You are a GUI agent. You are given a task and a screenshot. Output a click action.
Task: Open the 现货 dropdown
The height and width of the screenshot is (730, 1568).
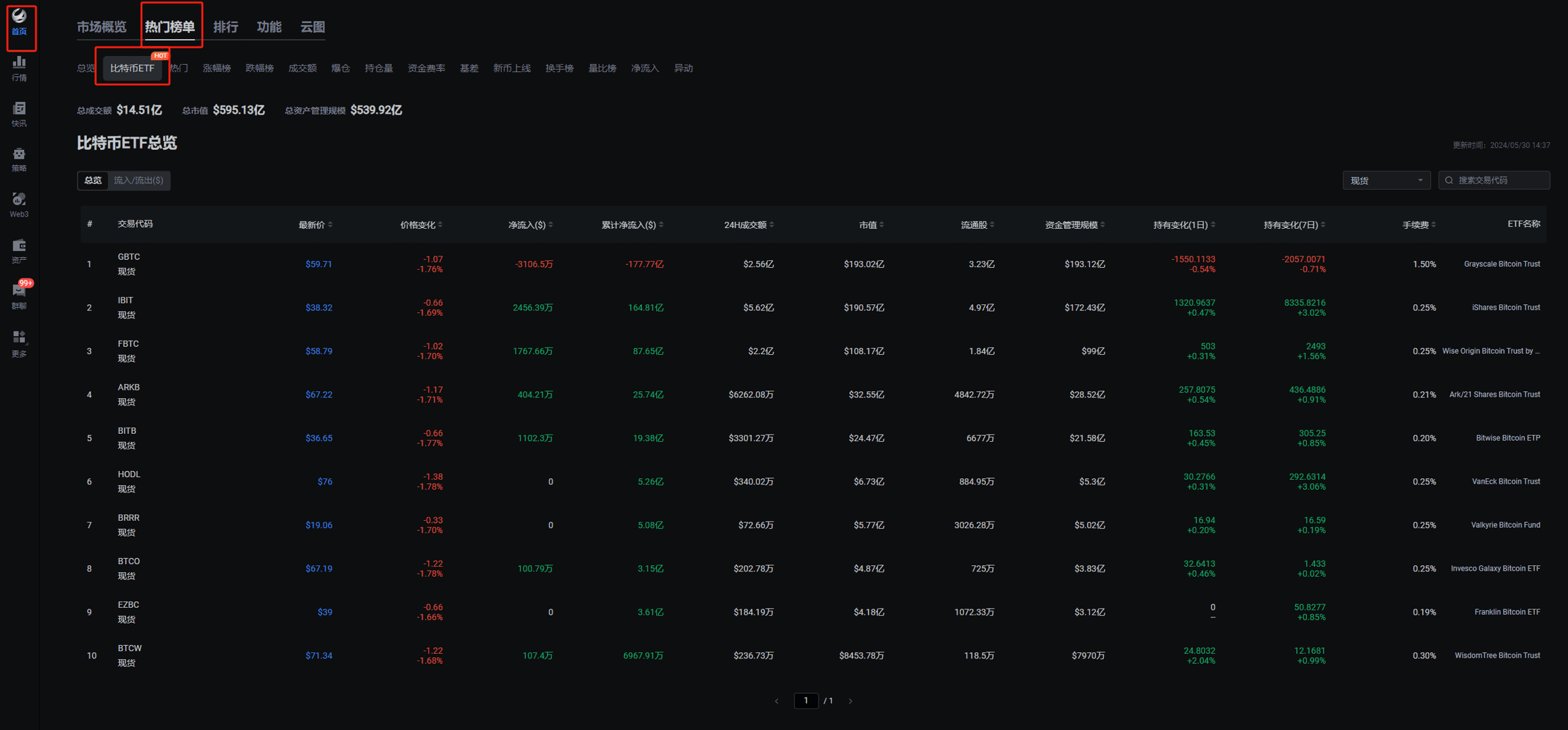coord(1386,180)
